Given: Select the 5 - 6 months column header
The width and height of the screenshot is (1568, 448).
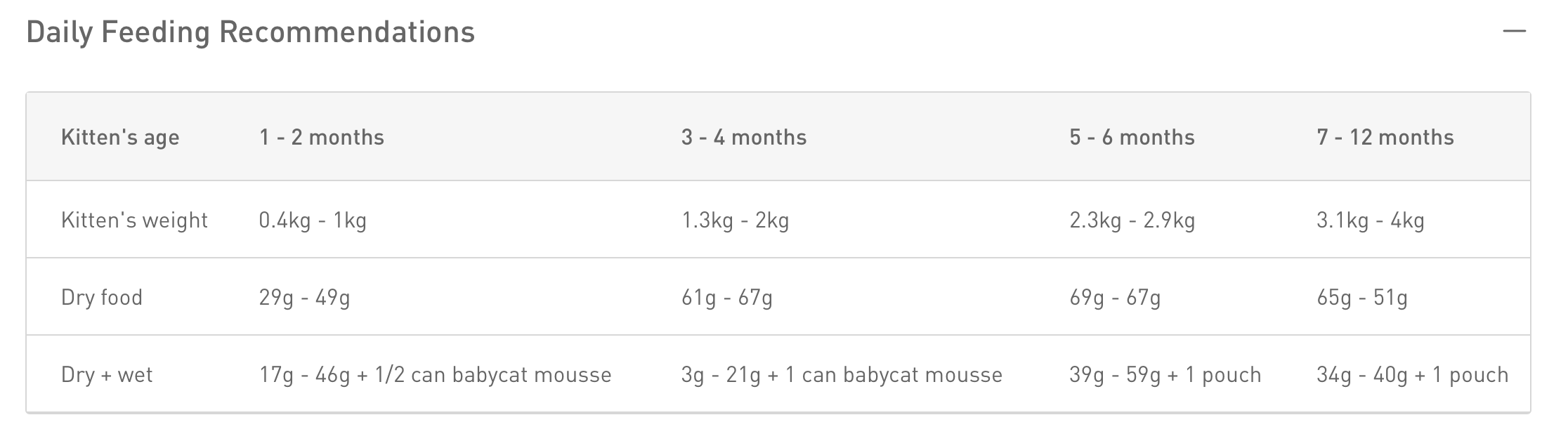Looking at the screenshot, I should coord(1132,137).
